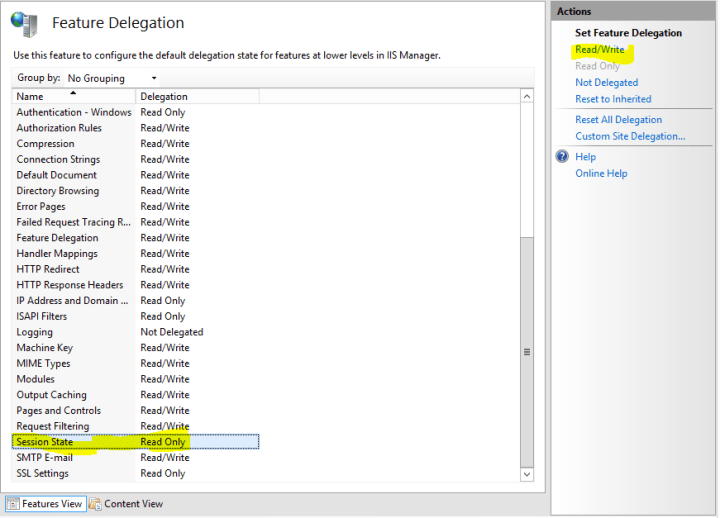
Task: Select the MIME Types row
Action: click(135, 363)
